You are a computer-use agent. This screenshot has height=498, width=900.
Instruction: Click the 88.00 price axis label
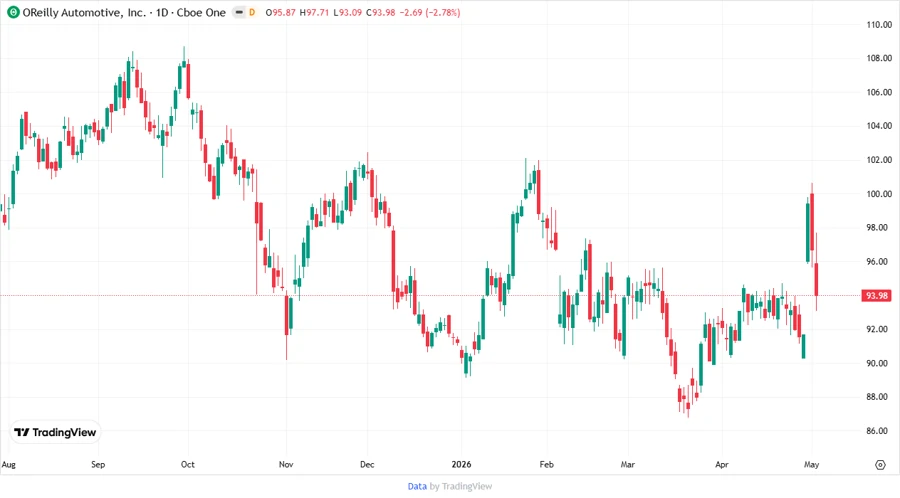click(x=877, y=397)
